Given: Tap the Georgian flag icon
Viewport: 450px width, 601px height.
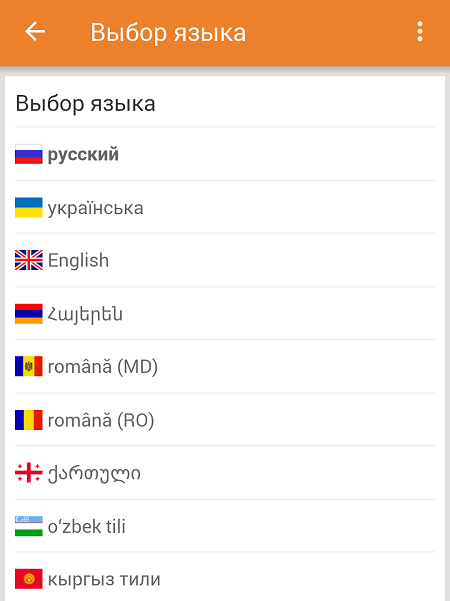Looking at the screenshot, I should (29, 473).
